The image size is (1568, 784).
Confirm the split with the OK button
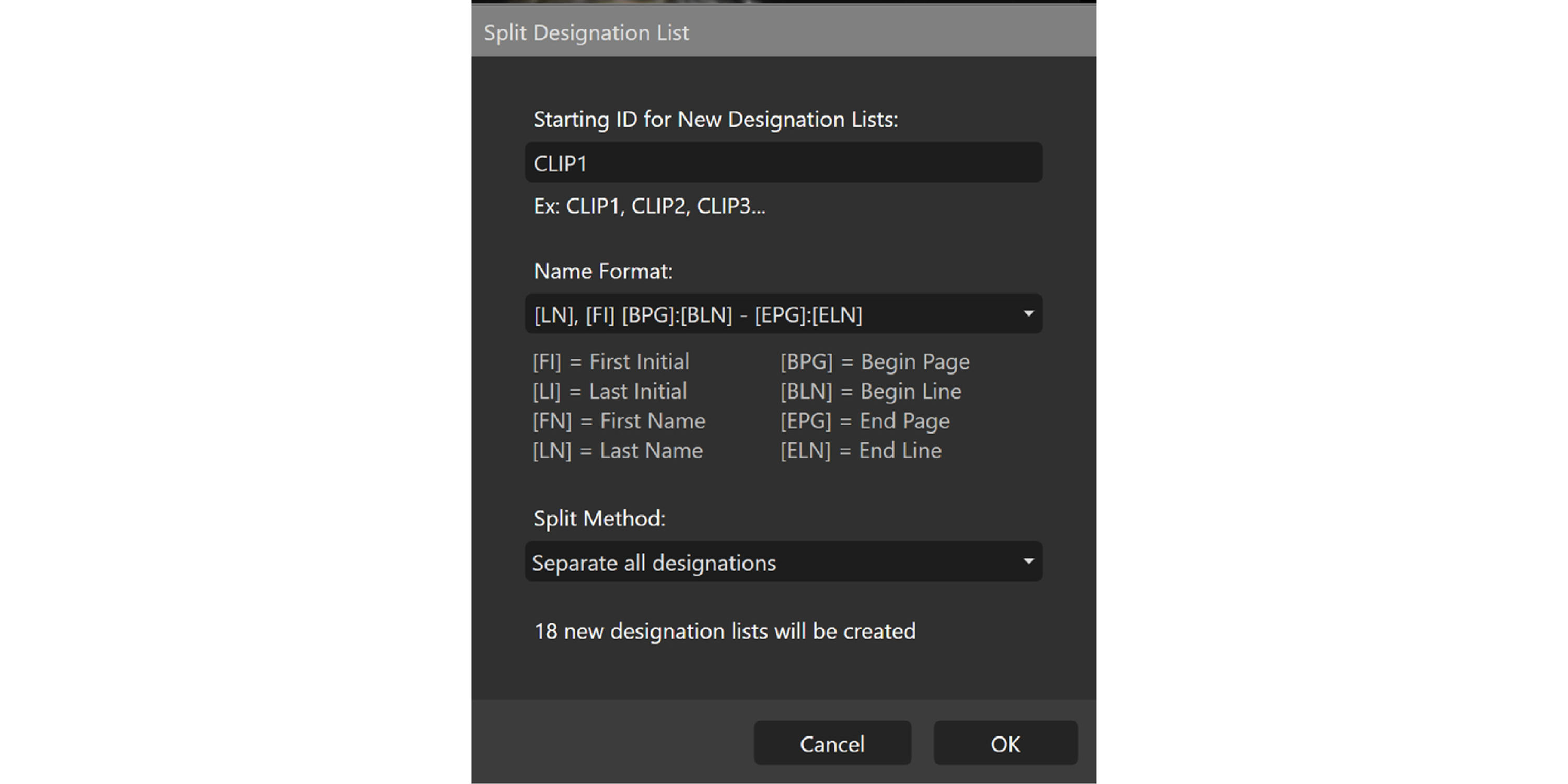1005,743
